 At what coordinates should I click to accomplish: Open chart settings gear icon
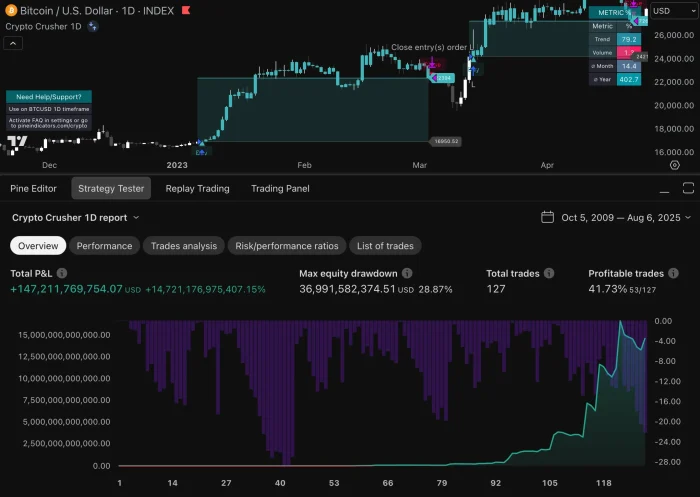pos(674,165)
